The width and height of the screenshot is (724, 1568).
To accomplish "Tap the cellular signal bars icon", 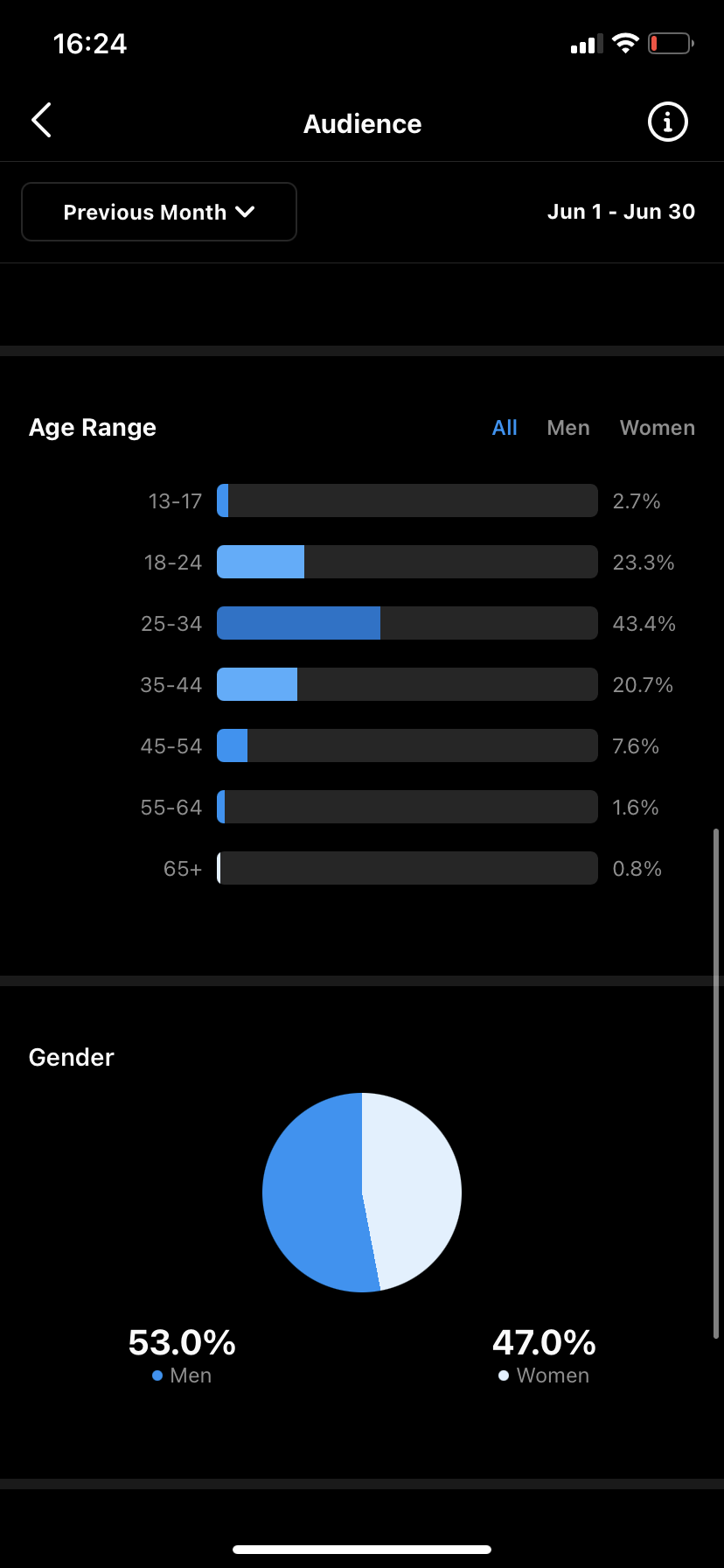I will 587,44.
